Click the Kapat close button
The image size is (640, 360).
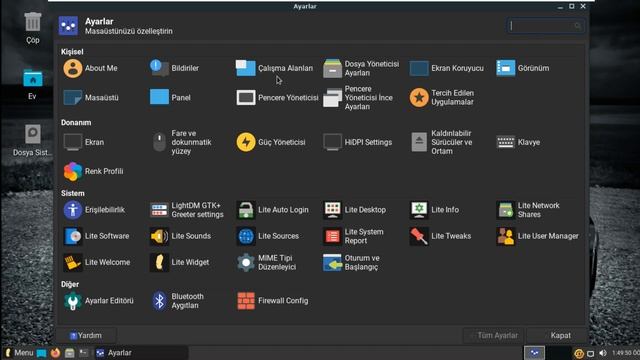(557, 336)
